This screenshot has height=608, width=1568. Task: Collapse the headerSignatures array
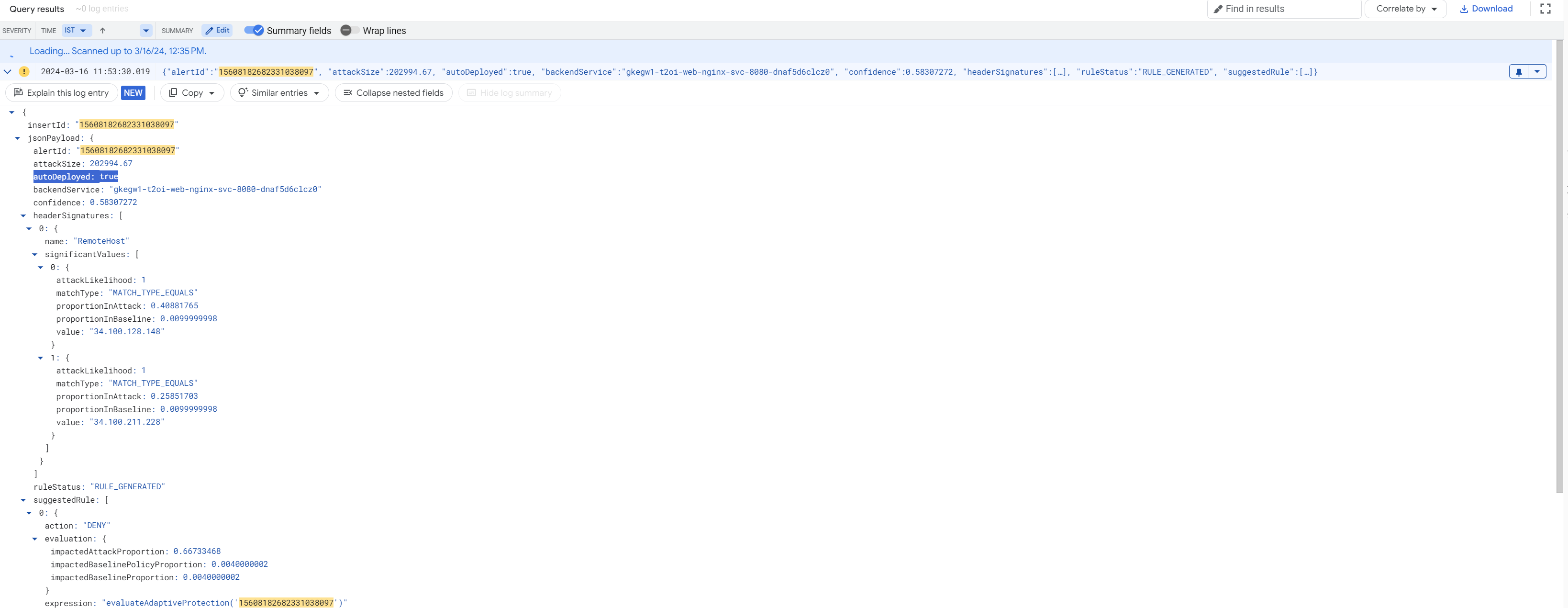pyautogui.click(x=23, y=215)
